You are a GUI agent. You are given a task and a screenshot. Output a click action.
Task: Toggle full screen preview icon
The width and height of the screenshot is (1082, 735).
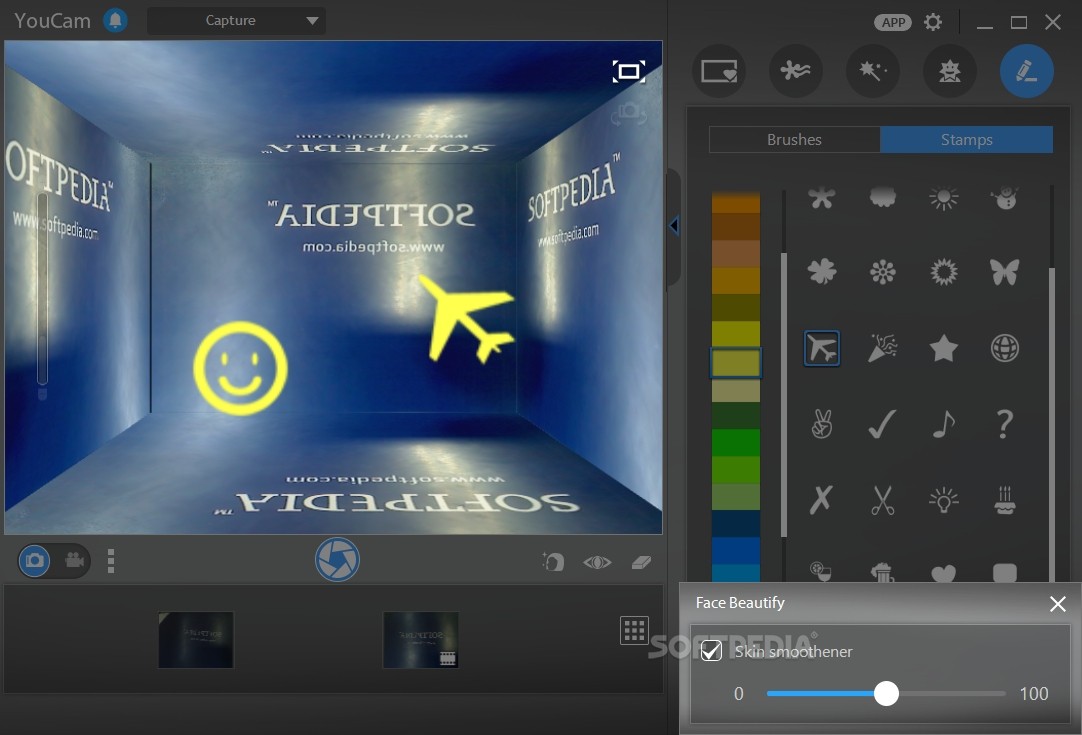(629, 71)
